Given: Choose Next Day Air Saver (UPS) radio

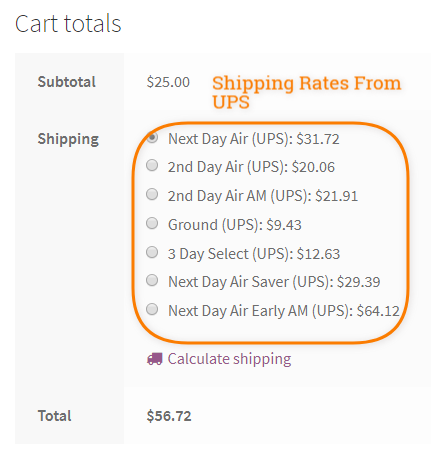Looking at the screenshot, I should (152, 280).
